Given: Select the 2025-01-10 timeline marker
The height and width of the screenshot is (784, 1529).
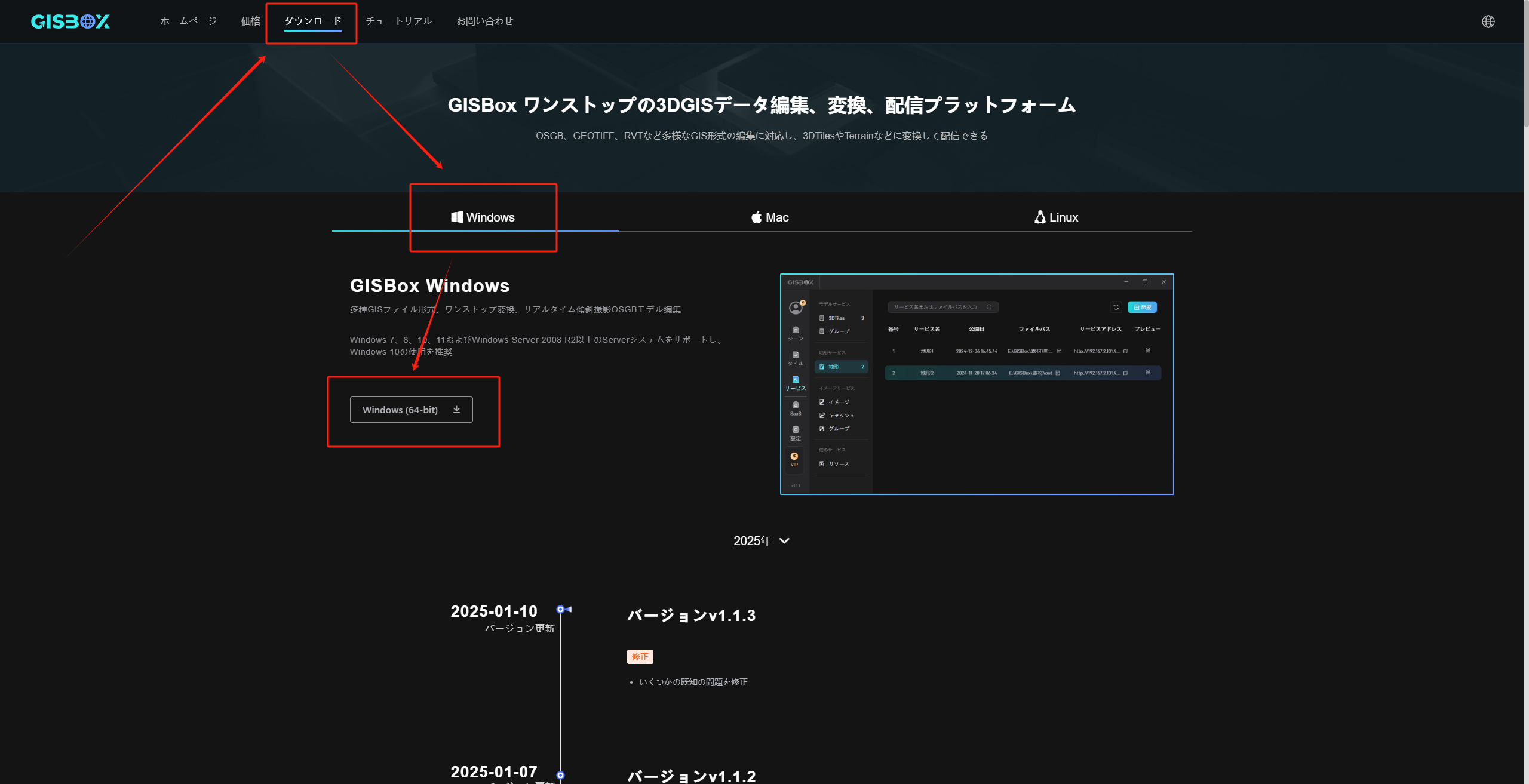Looking at the screenshot, I should click(560, 610).
